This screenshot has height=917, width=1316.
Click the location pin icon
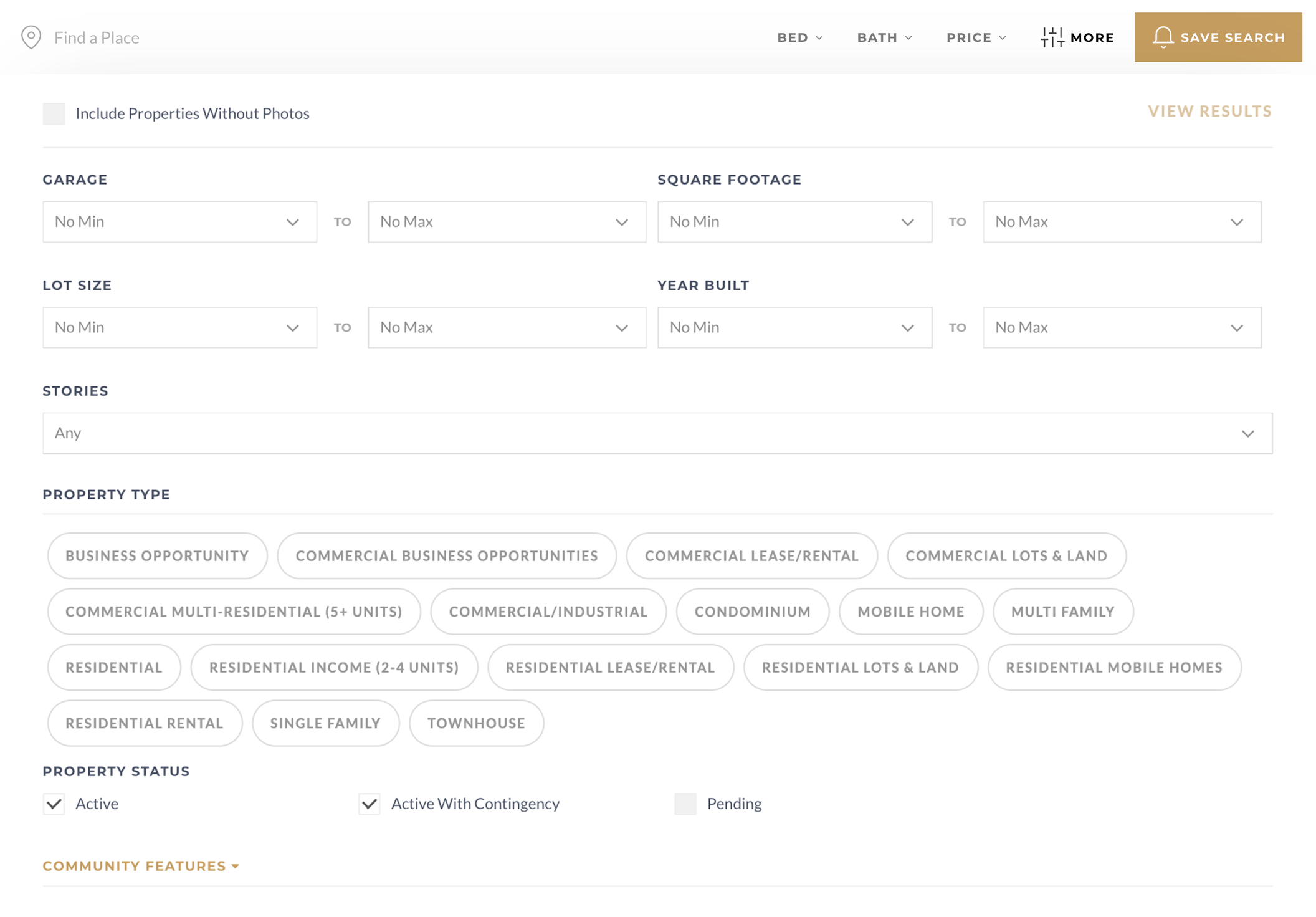coord(31,37)
